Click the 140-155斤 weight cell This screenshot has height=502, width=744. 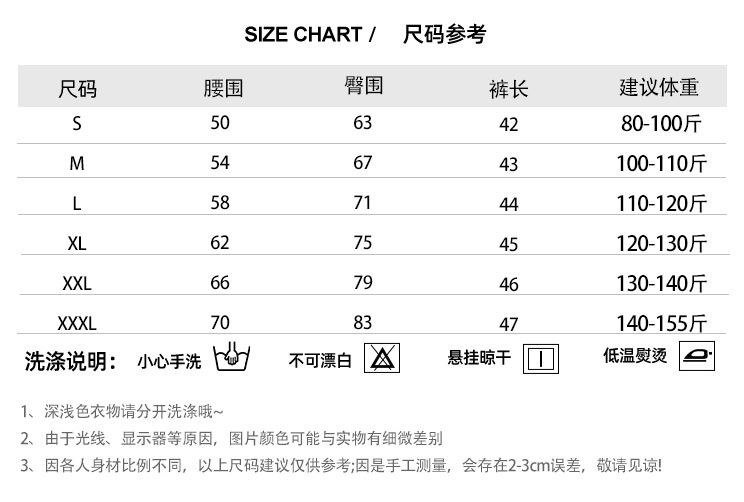[661, 323]
